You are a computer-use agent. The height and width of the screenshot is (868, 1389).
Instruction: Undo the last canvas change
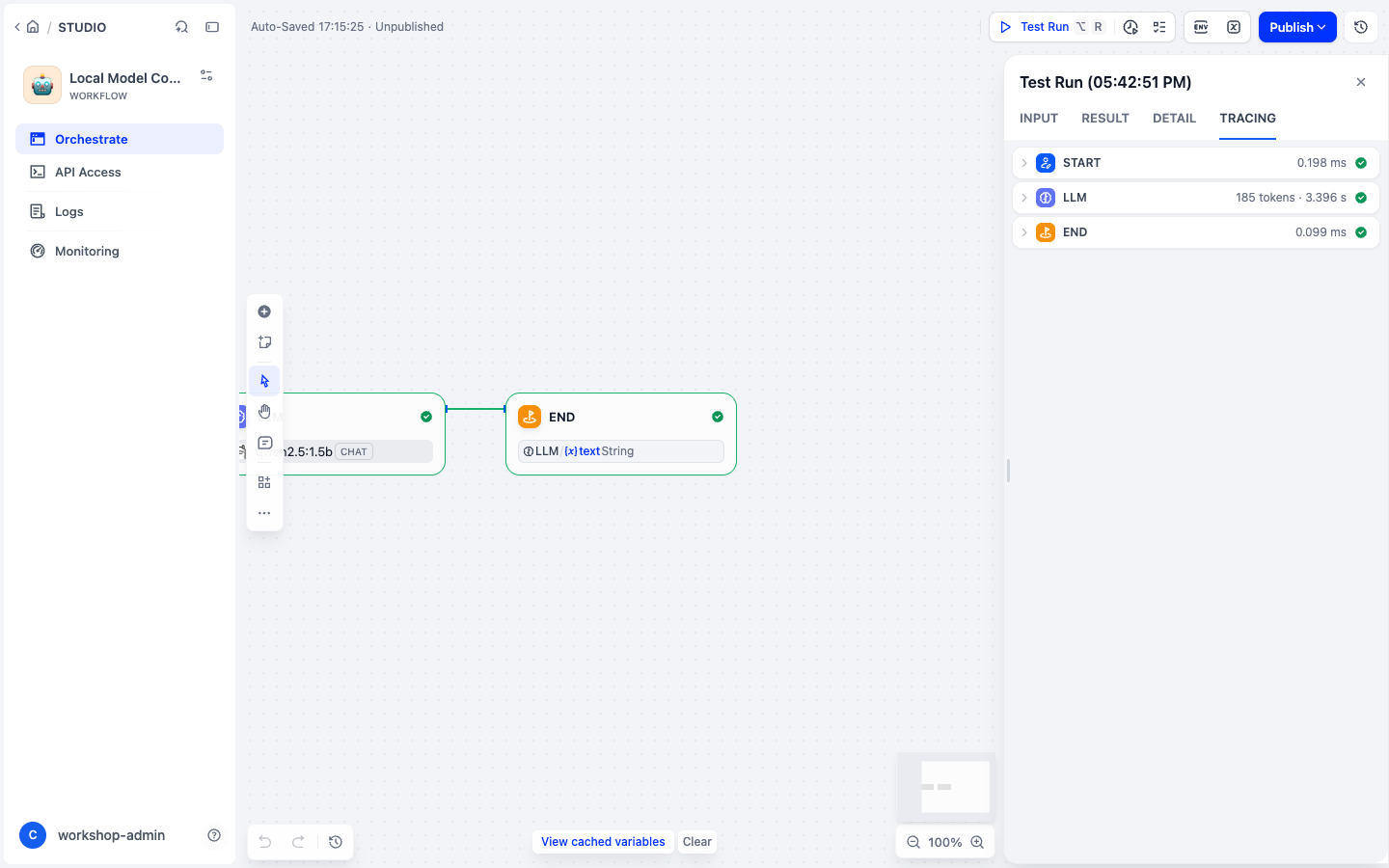click(x=264, y=842)
